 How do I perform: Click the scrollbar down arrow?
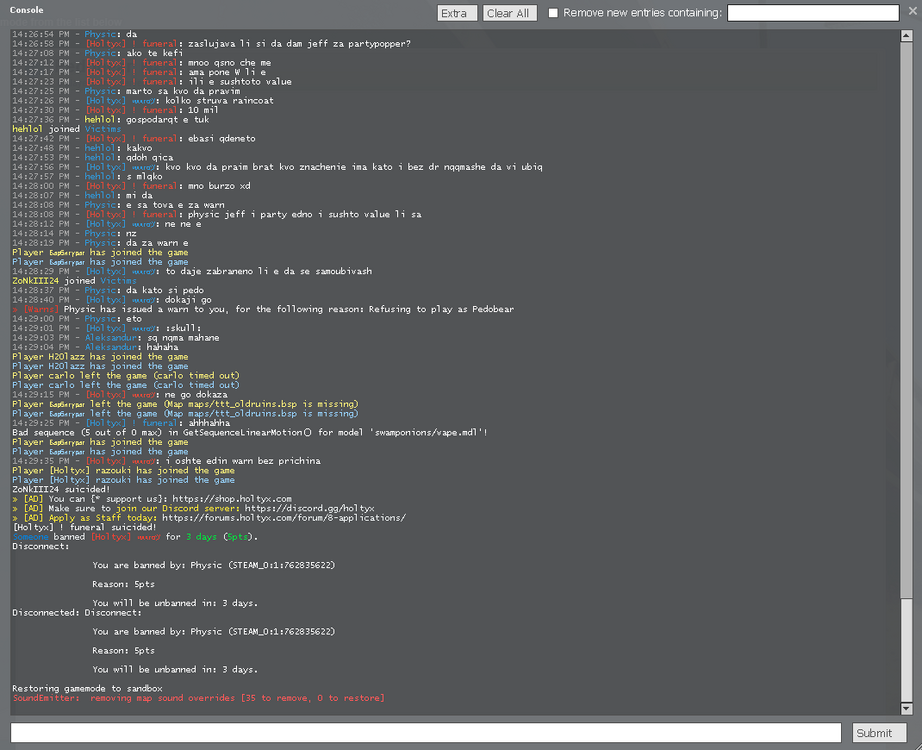(x=907, y=710)
